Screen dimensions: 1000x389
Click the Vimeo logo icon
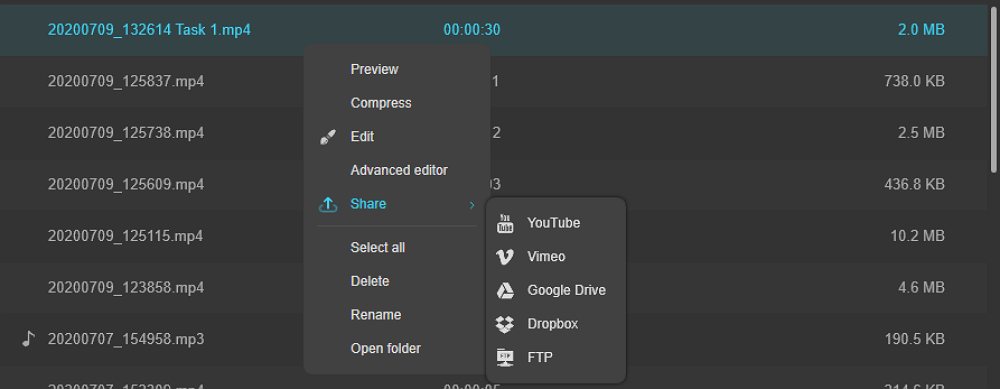pos(504,257)
